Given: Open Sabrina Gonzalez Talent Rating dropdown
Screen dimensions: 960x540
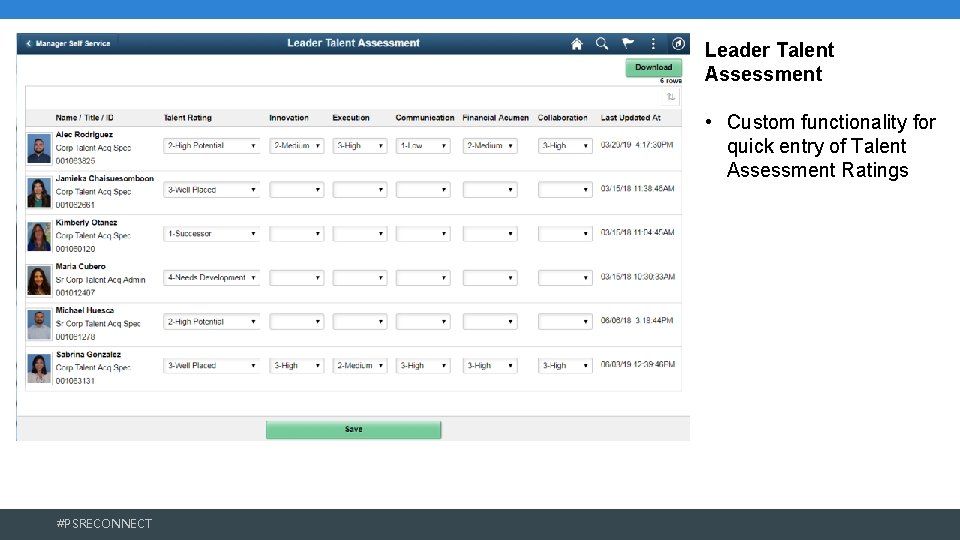Looking at the screenshot, I should [211, 366].
